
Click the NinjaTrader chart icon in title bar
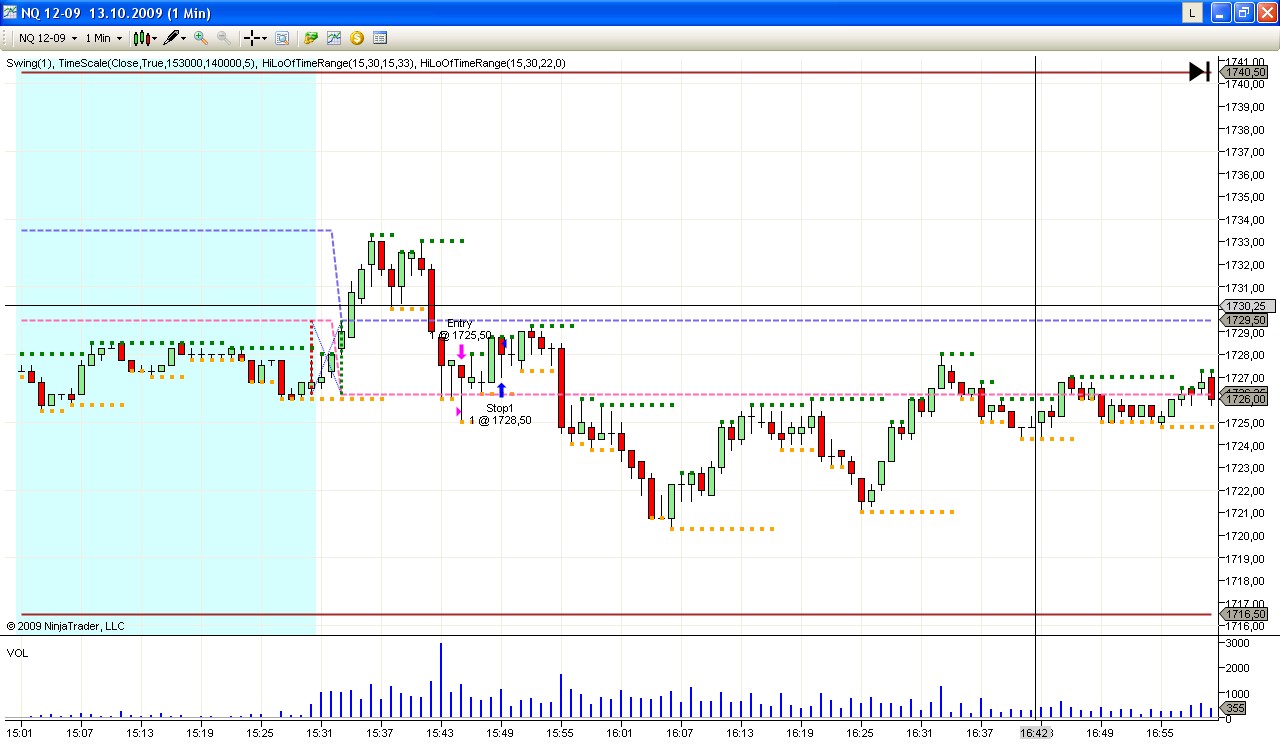(x=10, y=12)
